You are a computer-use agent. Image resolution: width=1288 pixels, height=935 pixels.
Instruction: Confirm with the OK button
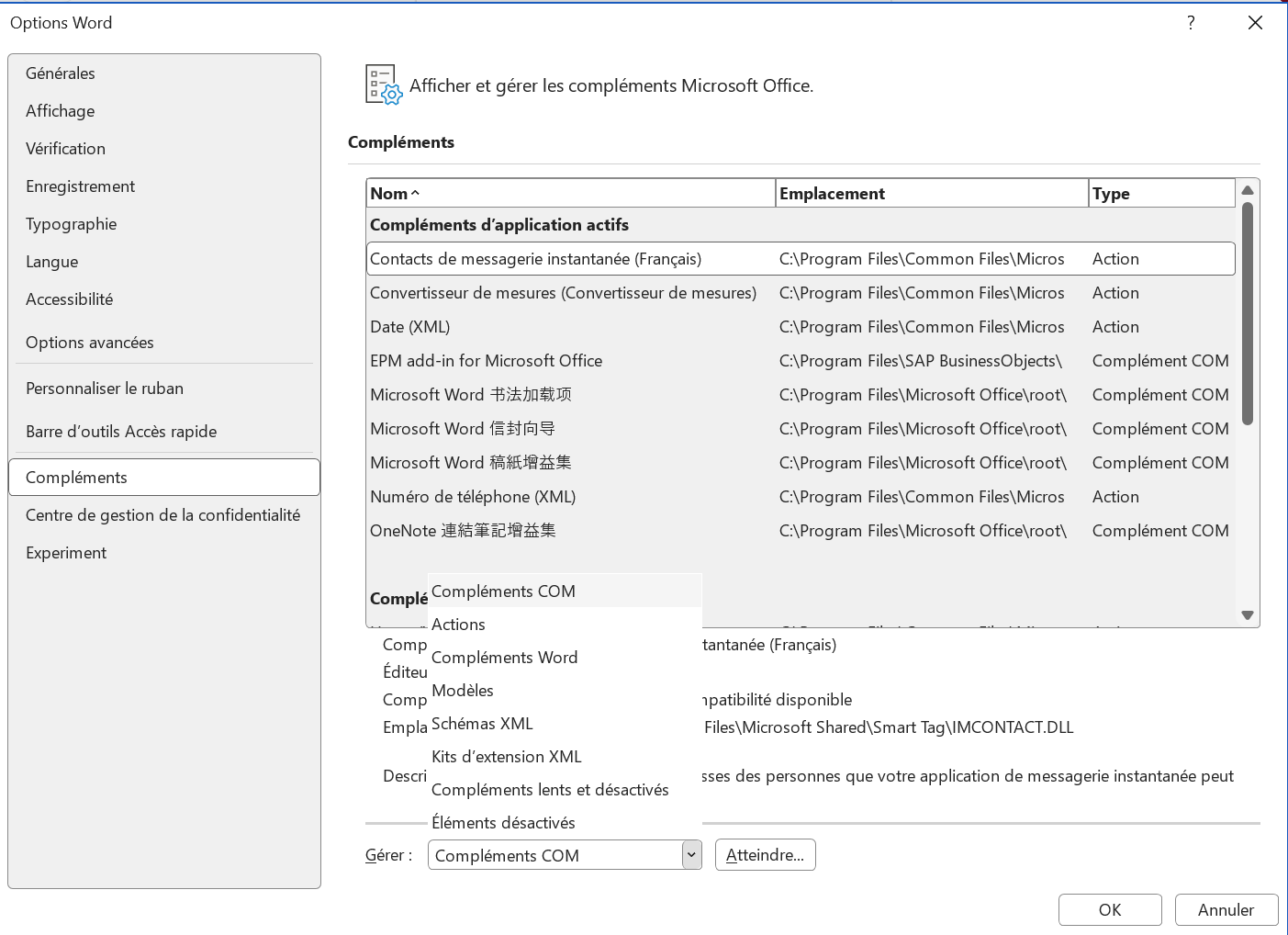[x=1110, y=910]
